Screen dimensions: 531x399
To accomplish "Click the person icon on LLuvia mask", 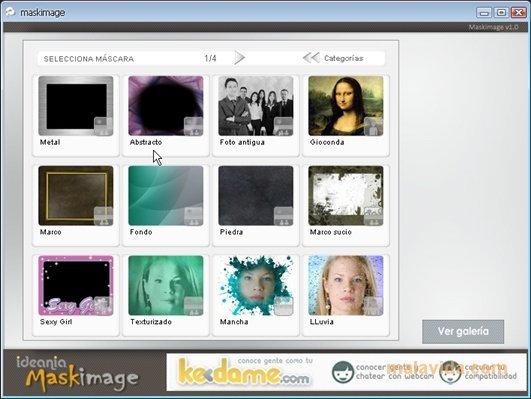I will (x=373, y=306).
